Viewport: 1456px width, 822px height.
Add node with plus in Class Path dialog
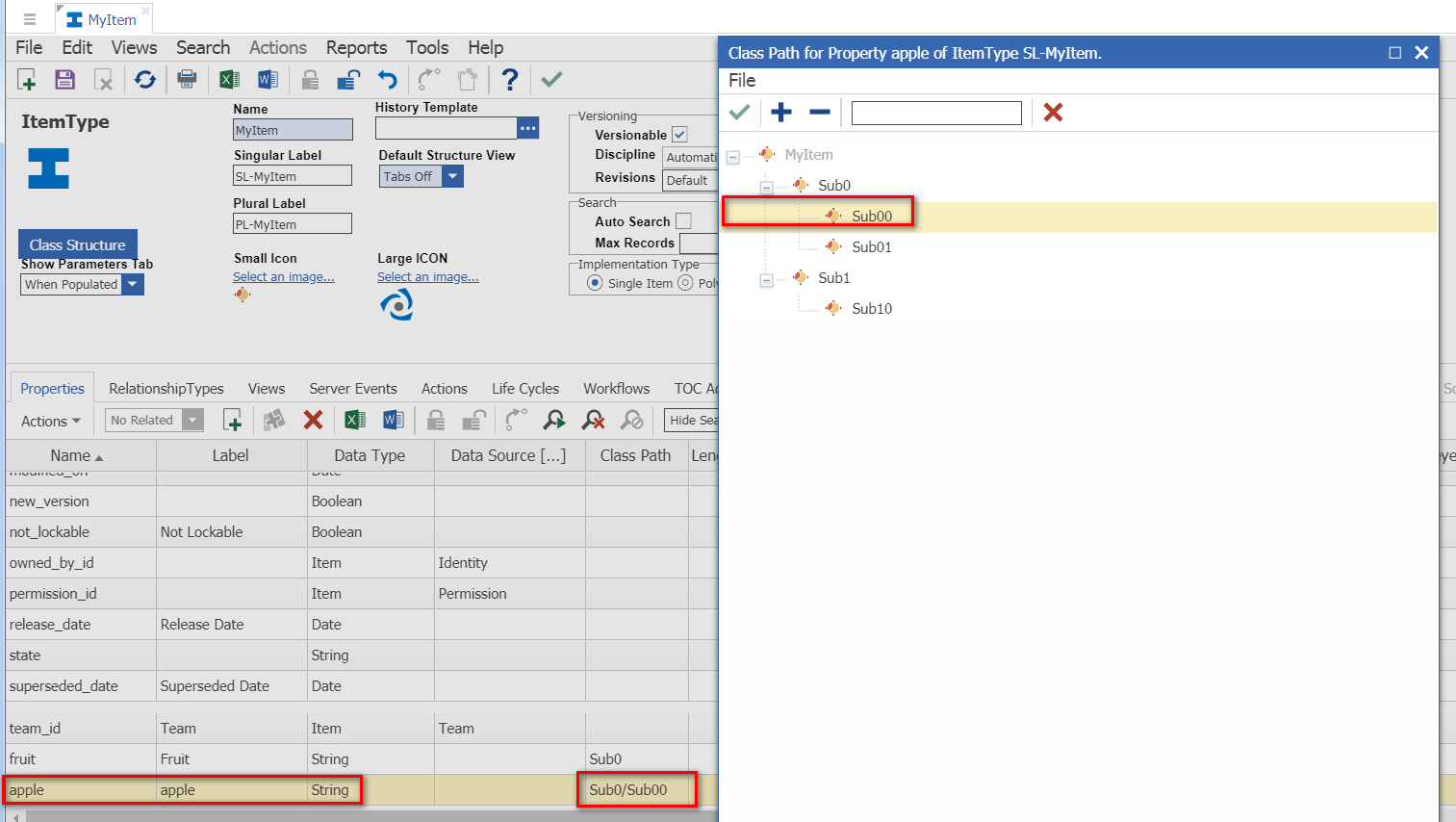click(x=781, y=113)
